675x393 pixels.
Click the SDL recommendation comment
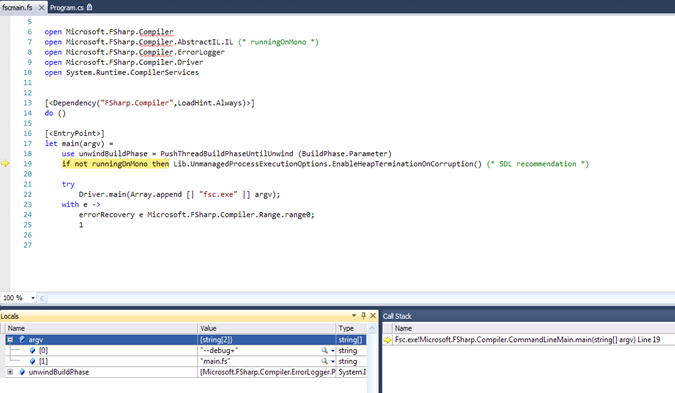pyautogui.click(x=538, y=164)
